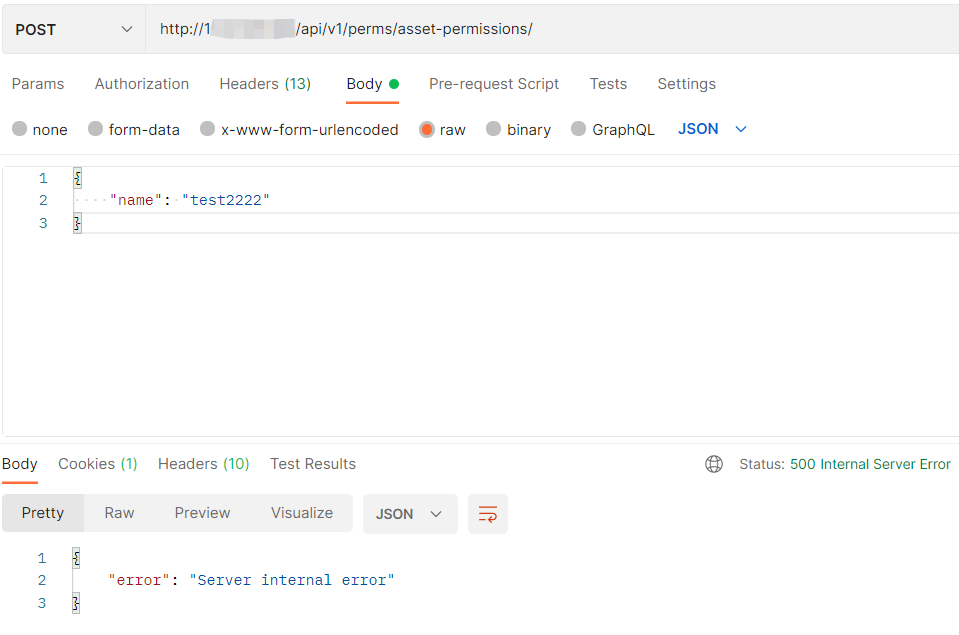Image resolution: width=959 pixels, height=635 pixels.
Task: Open the Authorization tab
Action: (x=141, y=84)
